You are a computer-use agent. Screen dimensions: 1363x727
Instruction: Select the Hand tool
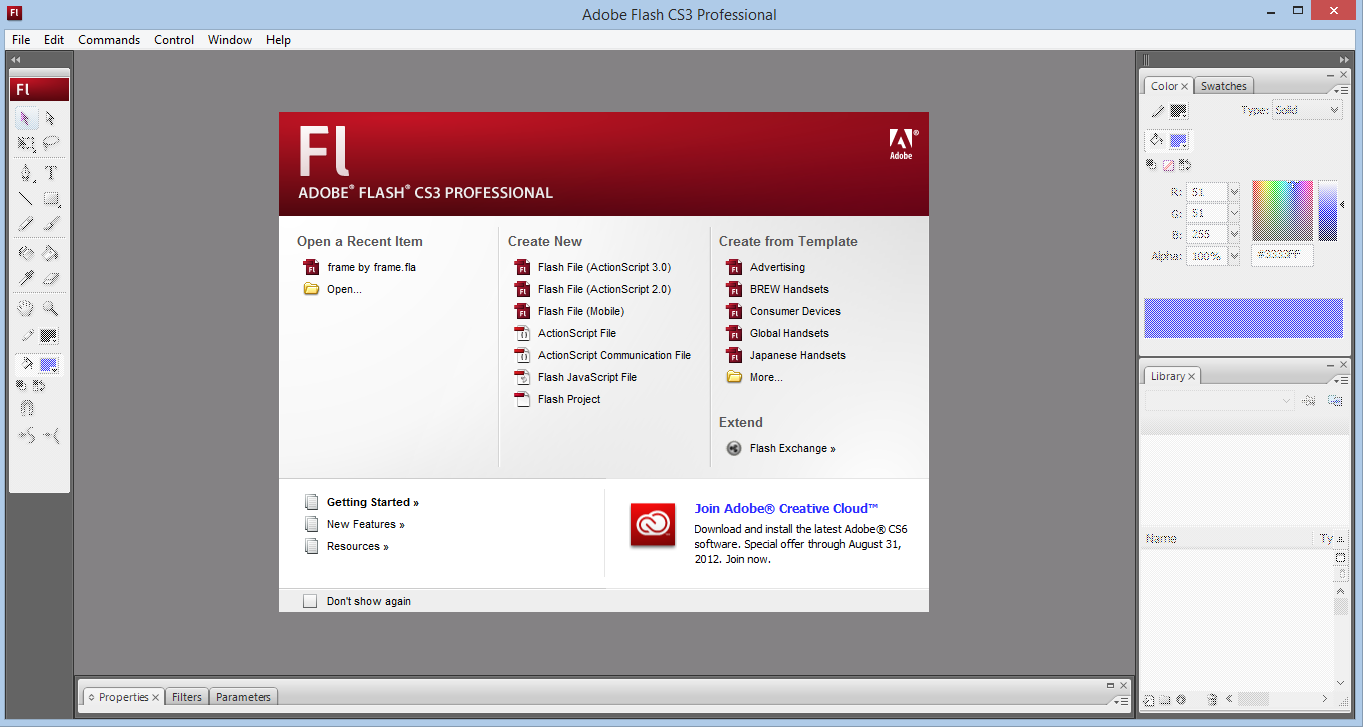26,309
